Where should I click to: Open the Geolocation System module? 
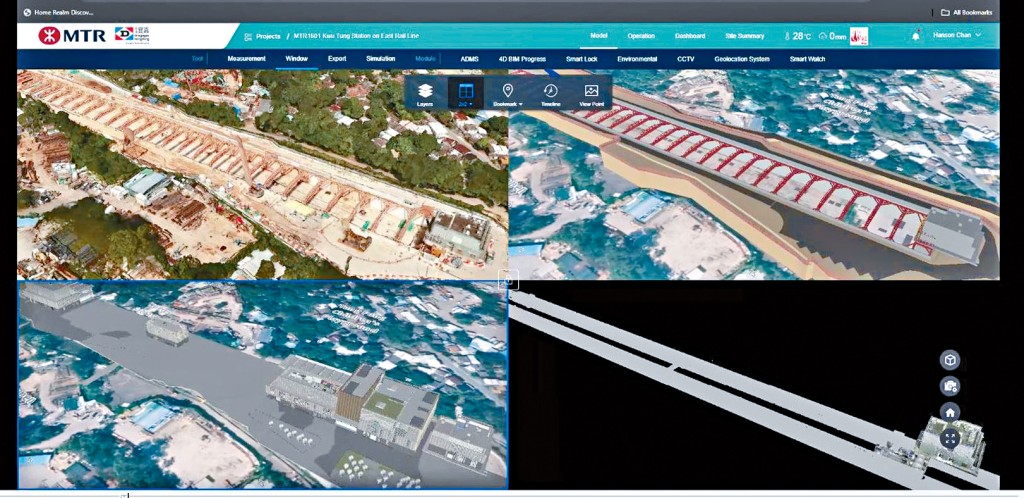(x=742, y=59)
